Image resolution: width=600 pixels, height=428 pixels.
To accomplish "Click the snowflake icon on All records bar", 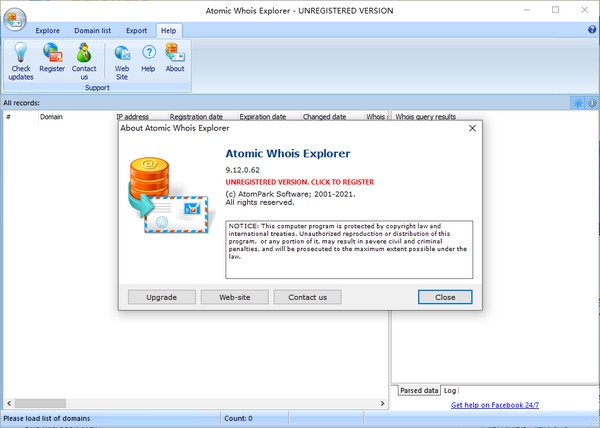I will (577, 103).
